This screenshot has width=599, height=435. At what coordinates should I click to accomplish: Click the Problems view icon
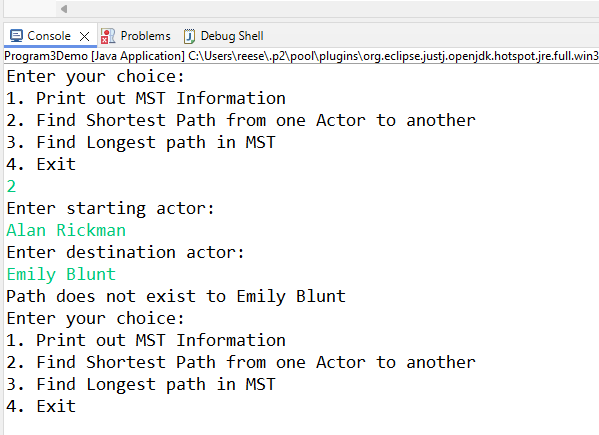coord(108,36)
